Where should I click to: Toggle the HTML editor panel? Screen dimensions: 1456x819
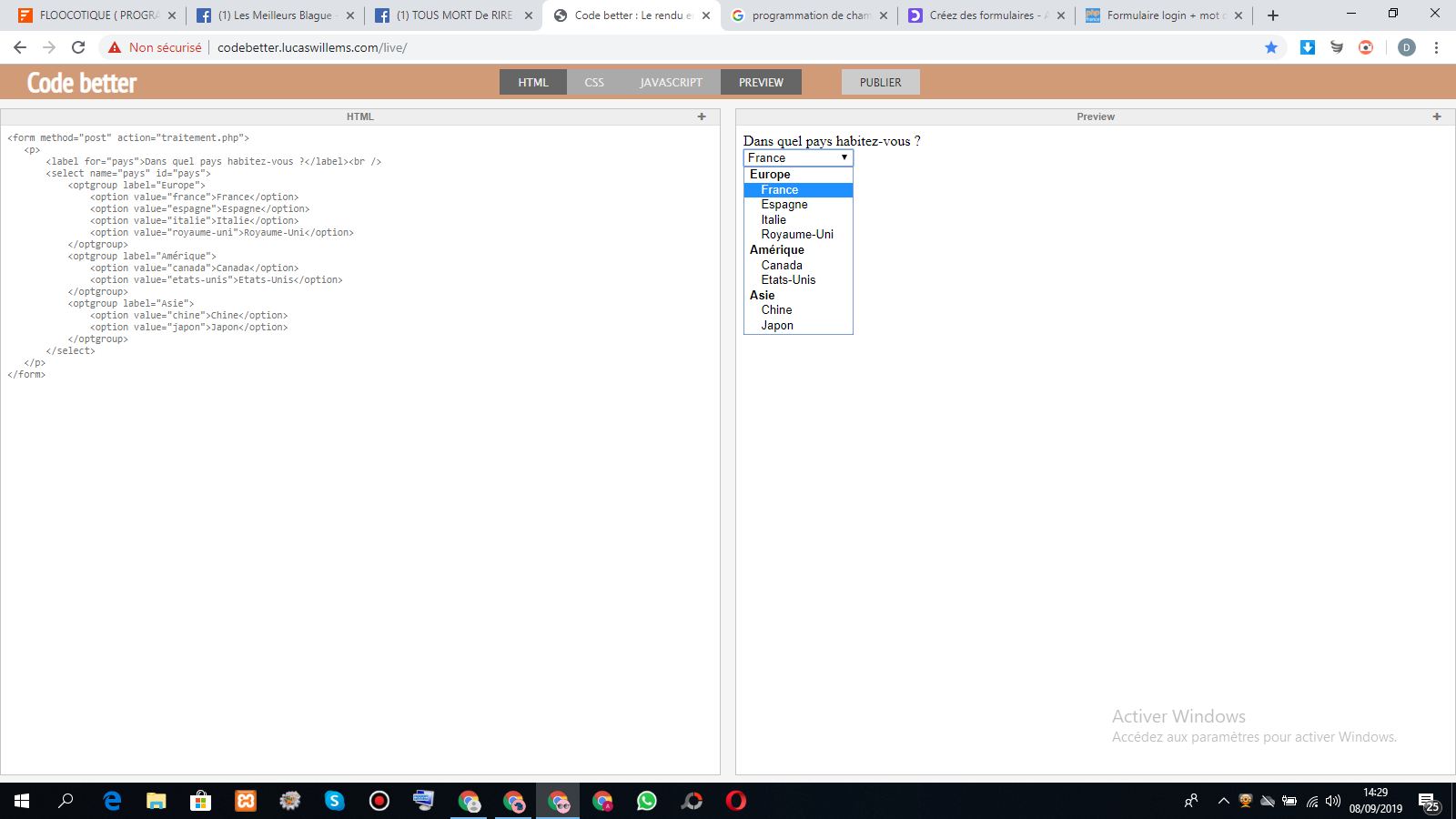click(533, 82)
